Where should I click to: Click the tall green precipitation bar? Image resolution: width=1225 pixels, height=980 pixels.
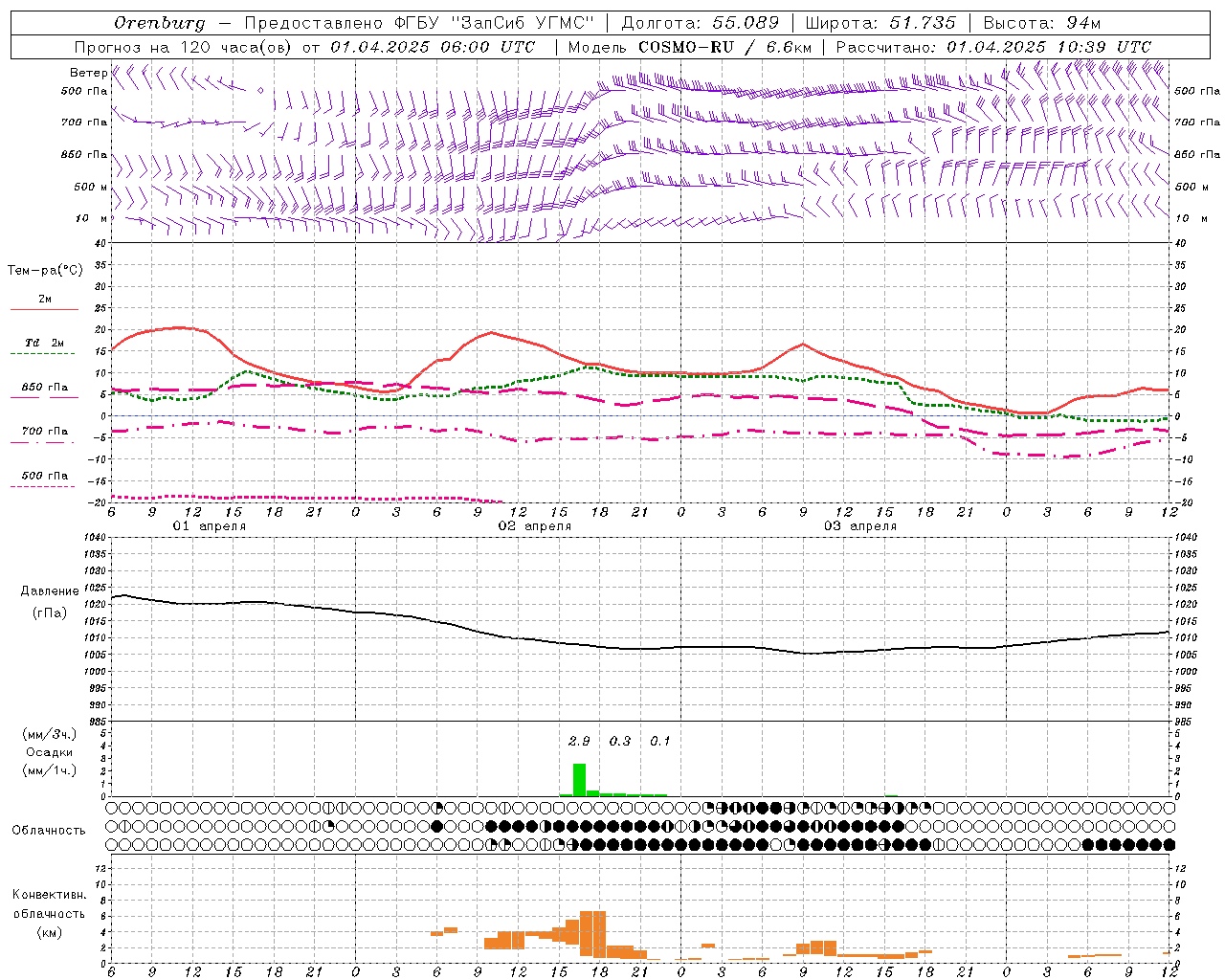[579, 779]
